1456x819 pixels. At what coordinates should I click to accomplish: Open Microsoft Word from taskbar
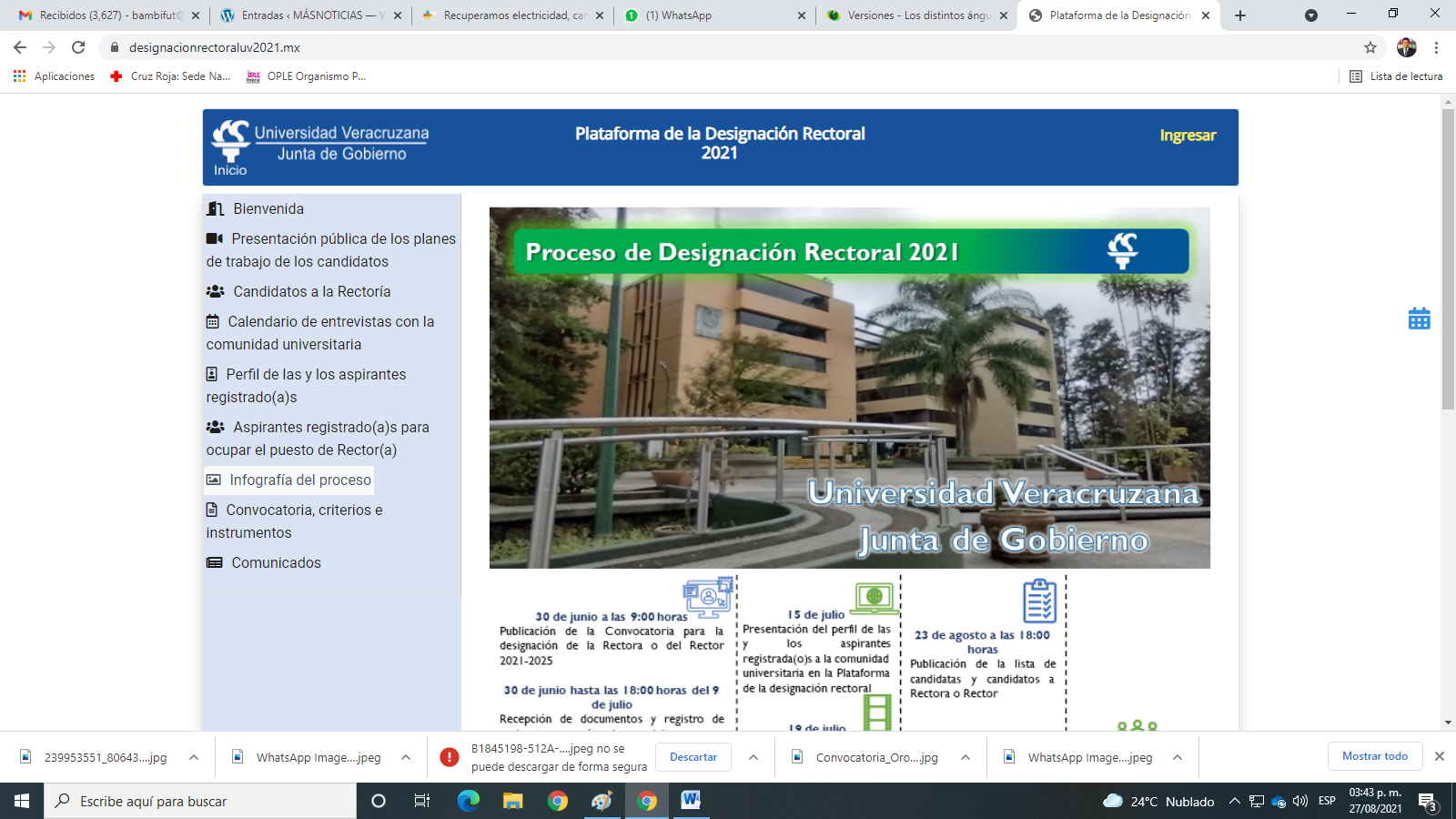[691, 801]
